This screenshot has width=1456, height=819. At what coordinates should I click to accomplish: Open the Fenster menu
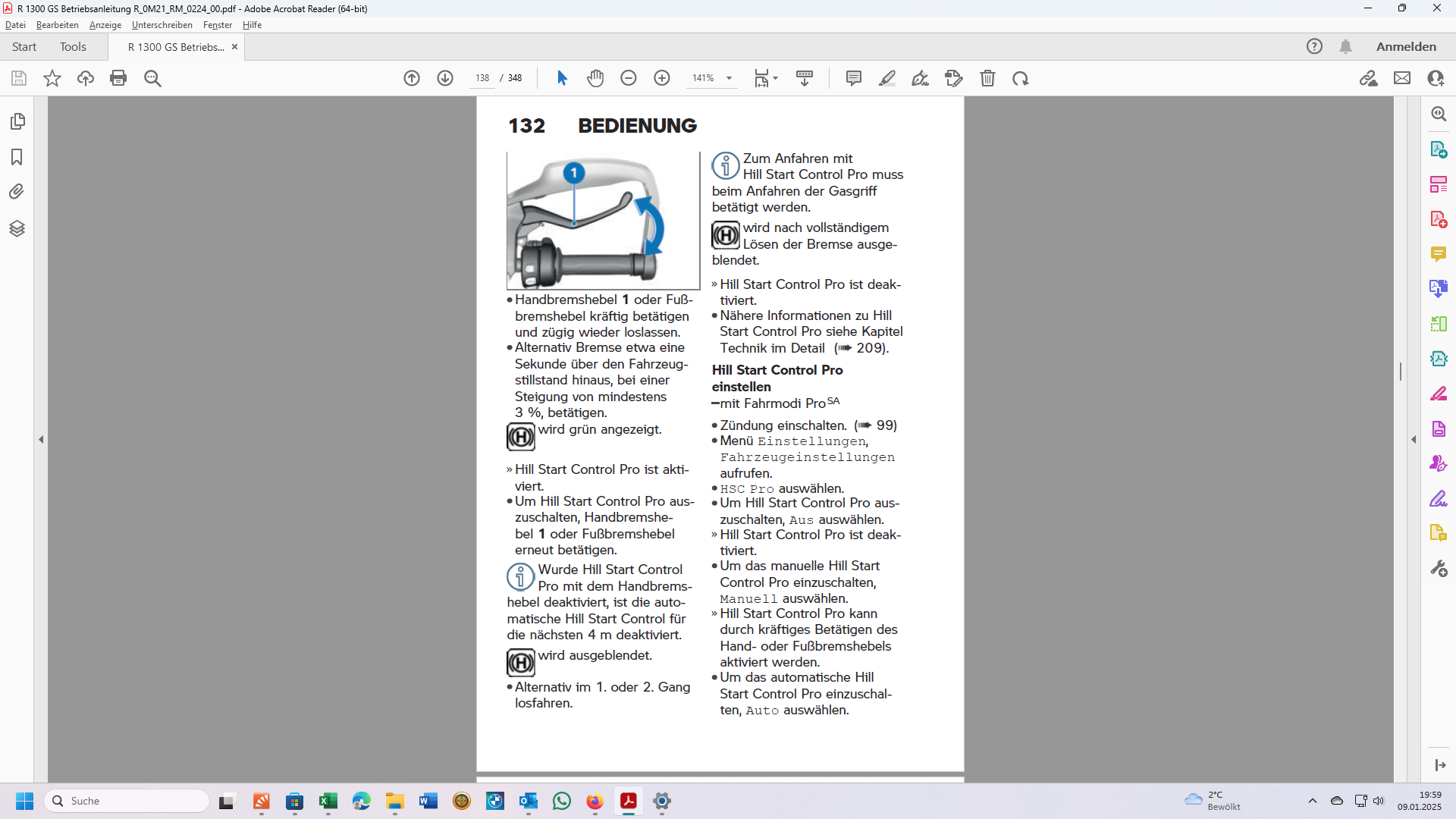pos(218,25)
